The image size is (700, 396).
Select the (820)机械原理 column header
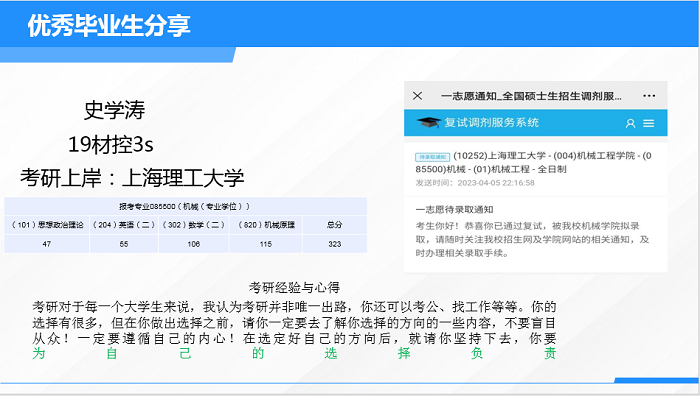click(x=266, y=225)
